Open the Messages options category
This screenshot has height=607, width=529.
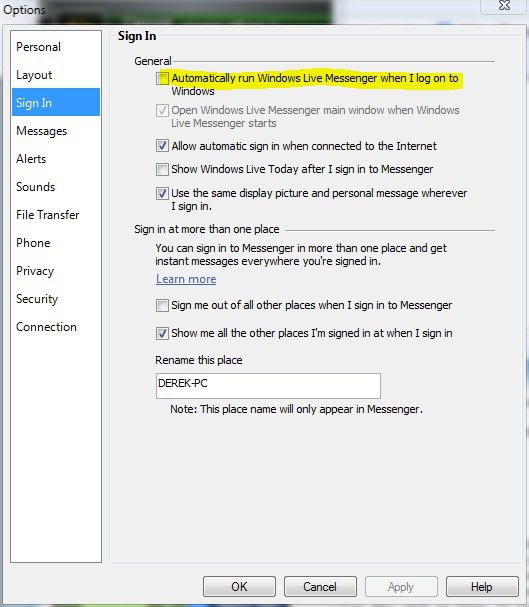(x=56, y=131)
